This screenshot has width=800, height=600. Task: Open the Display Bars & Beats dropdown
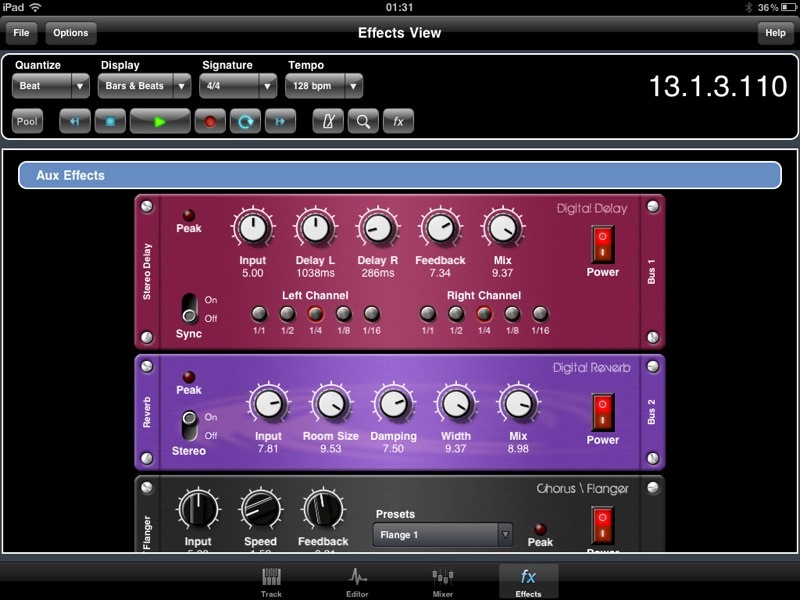point(144,86)
